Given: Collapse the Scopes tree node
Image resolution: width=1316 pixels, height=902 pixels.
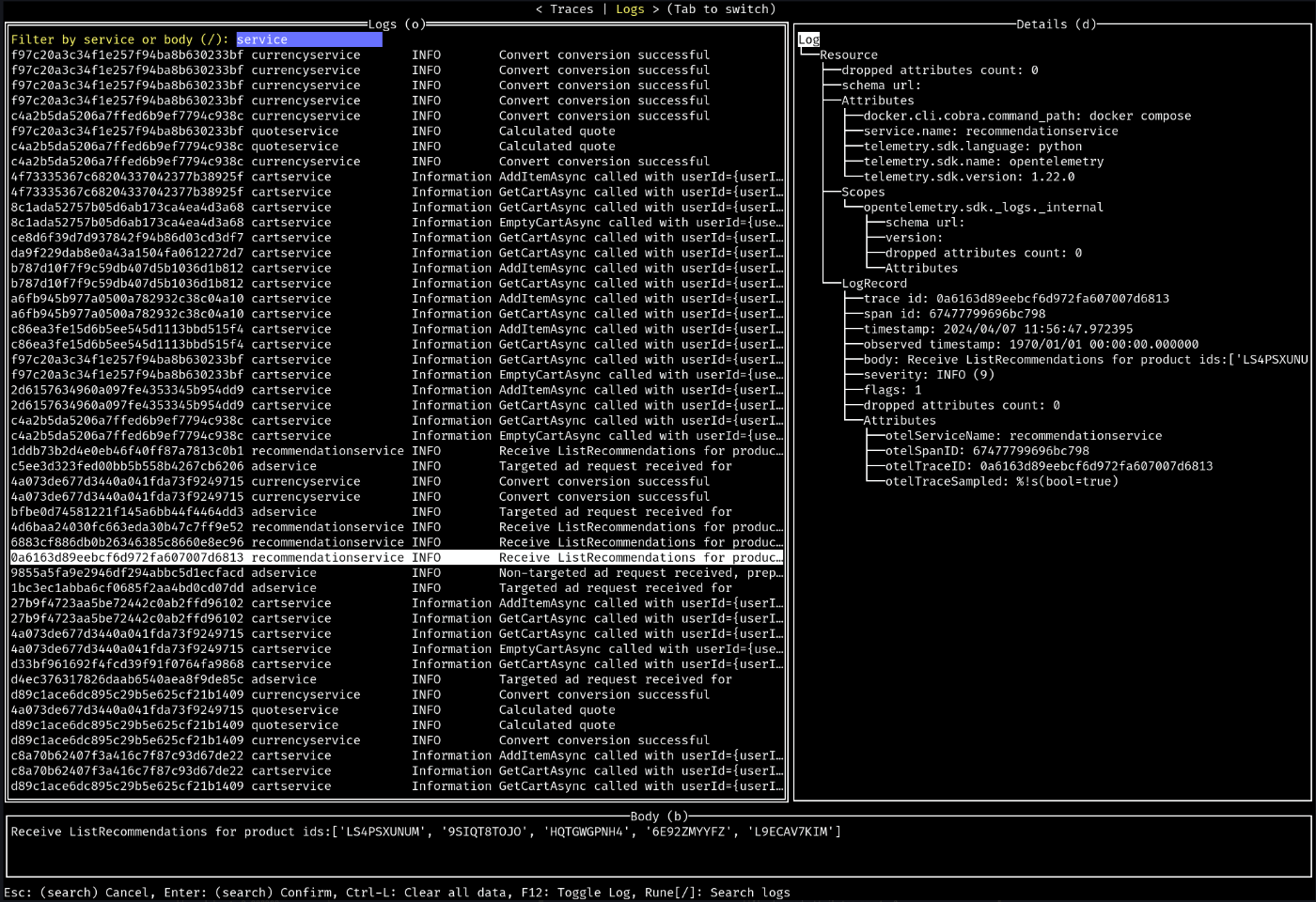Looking at the screenshot, I should [863, 192].
